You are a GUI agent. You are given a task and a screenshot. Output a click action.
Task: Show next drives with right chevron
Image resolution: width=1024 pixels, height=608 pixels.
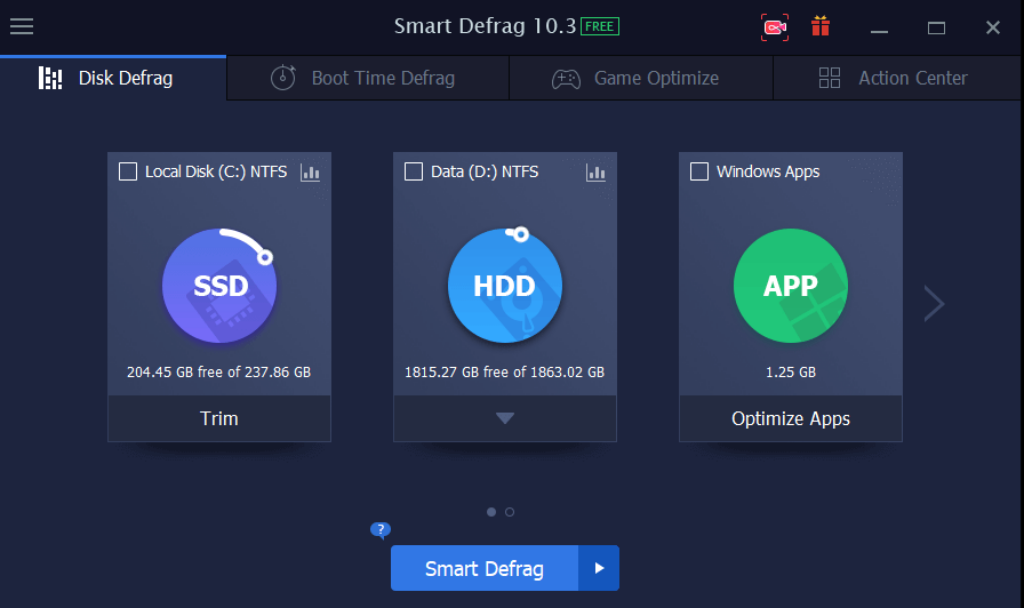934,304
